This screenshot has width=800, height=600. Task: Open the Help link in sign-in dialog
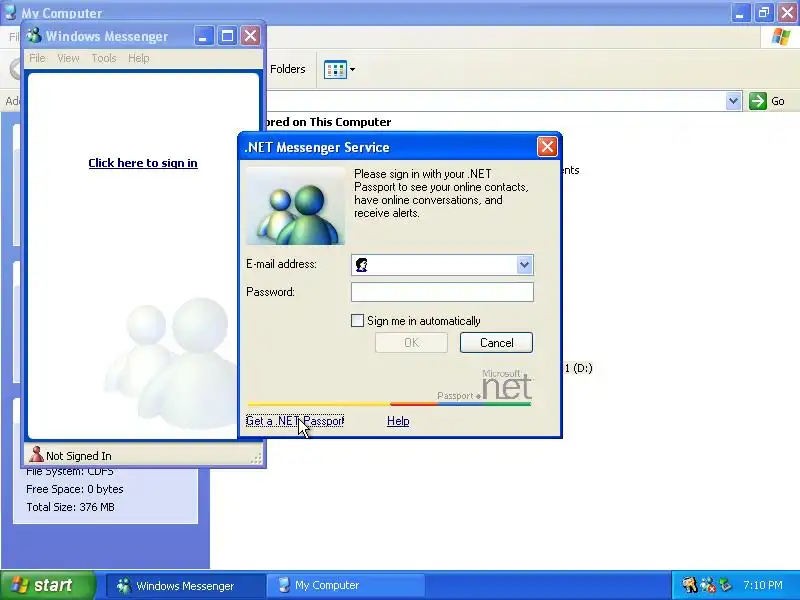398,421
